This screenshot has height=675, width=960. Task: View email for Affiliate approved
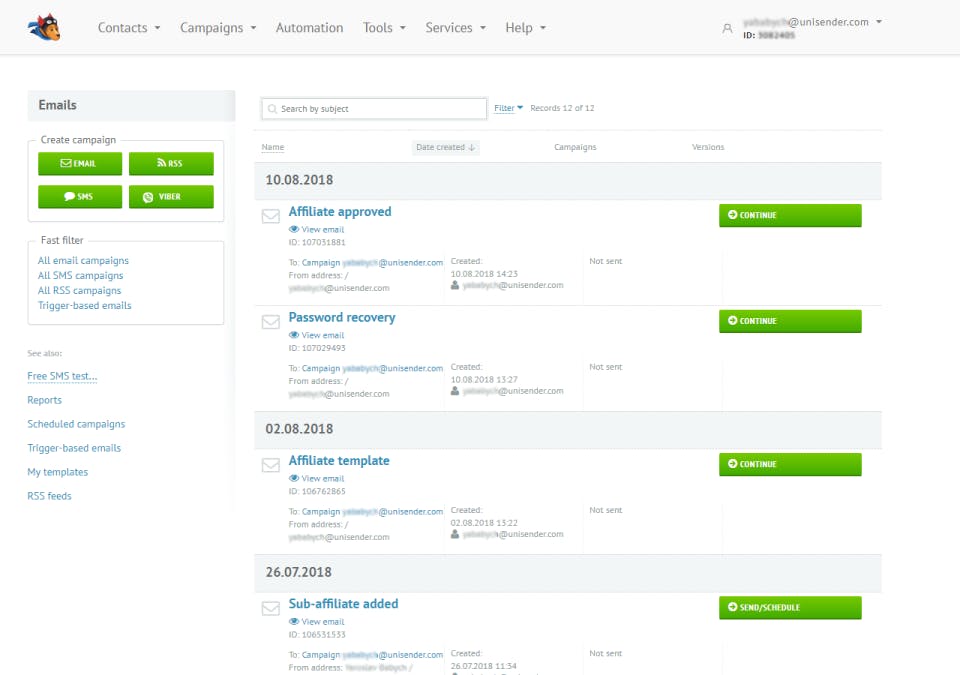(x=317, y=230)
